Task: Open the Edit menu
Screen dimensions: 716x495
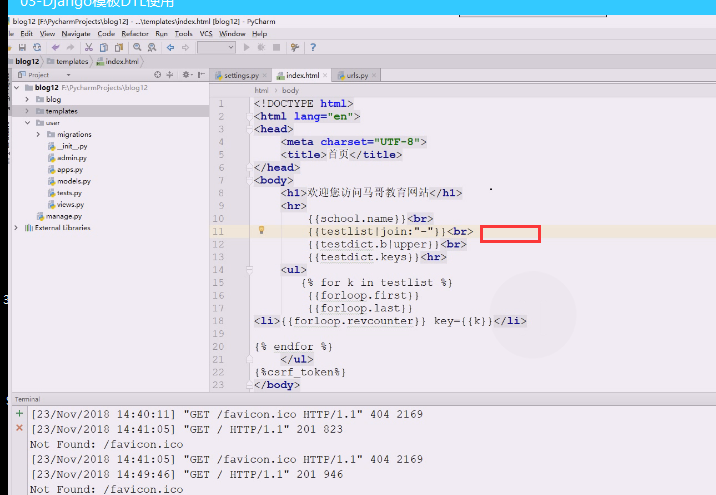Action: pyautogui.click(x=26, y=34)
